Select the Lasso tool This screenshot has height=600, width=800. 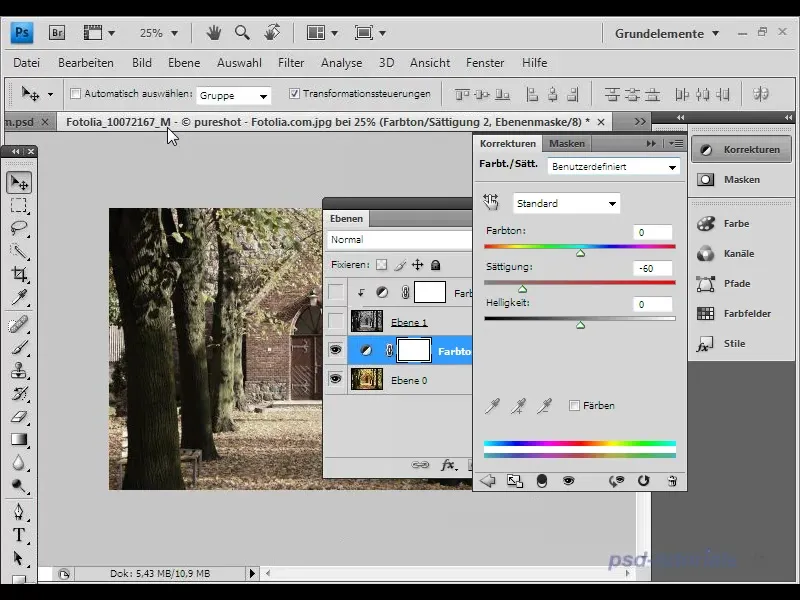point(19,228)
